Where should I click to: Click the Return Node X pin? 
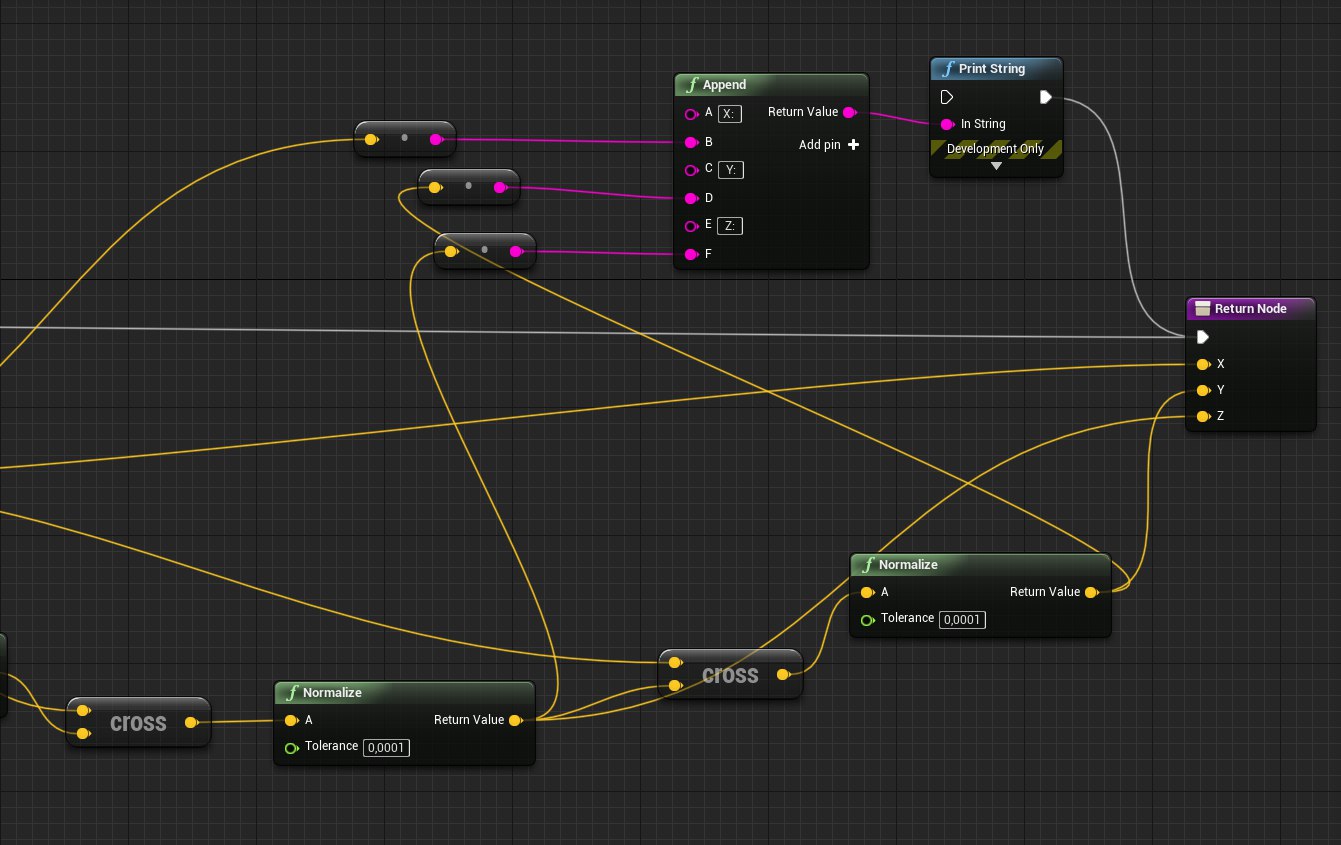tap(1203, 364)
